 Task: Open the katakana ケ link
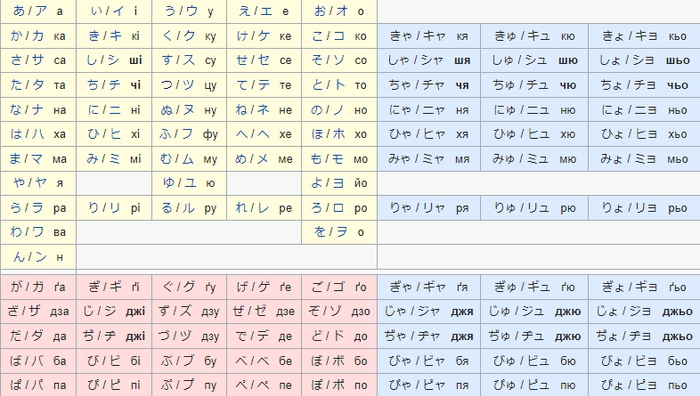(264, 35)
